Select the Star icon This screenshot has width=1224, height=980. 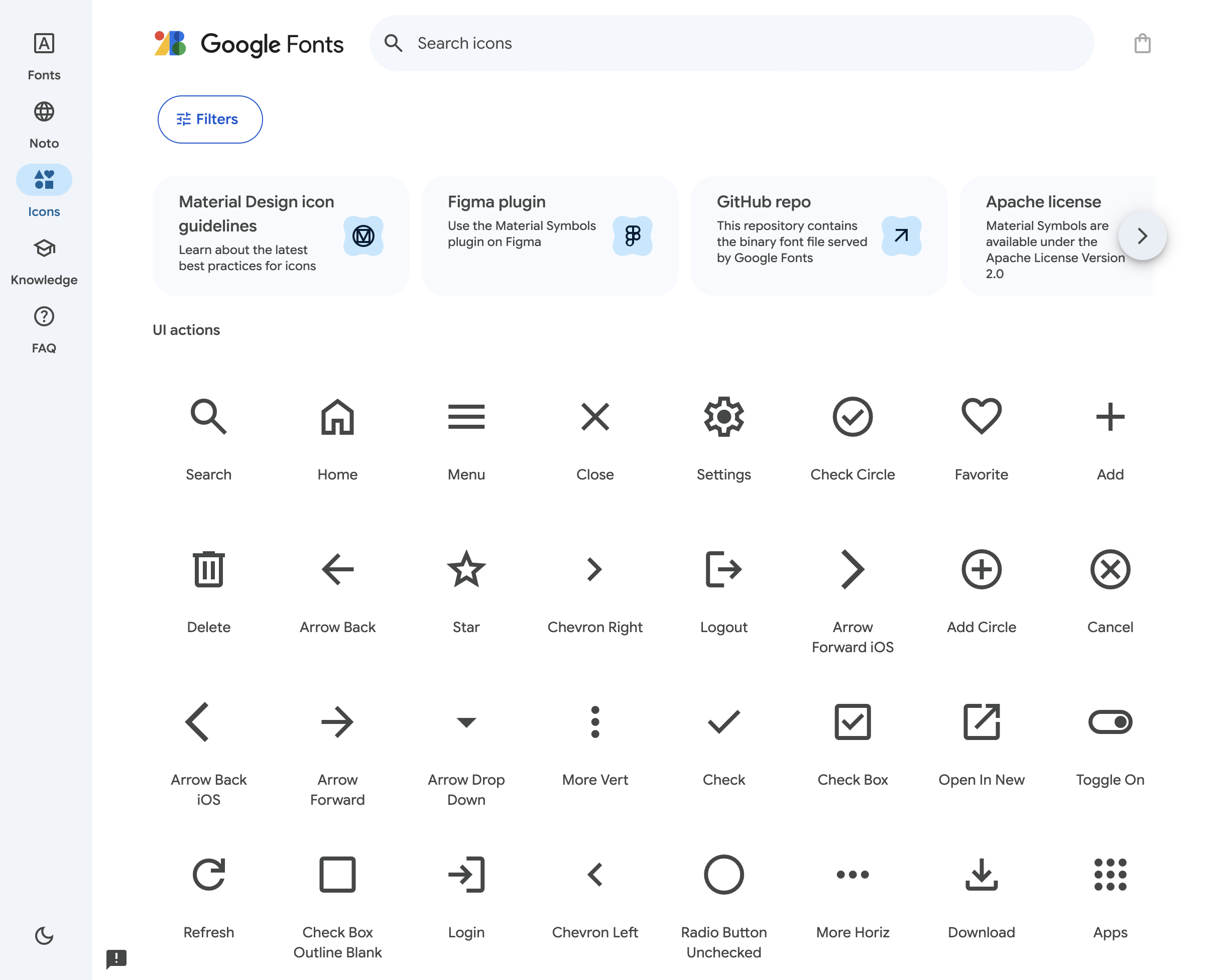[466, 569]
